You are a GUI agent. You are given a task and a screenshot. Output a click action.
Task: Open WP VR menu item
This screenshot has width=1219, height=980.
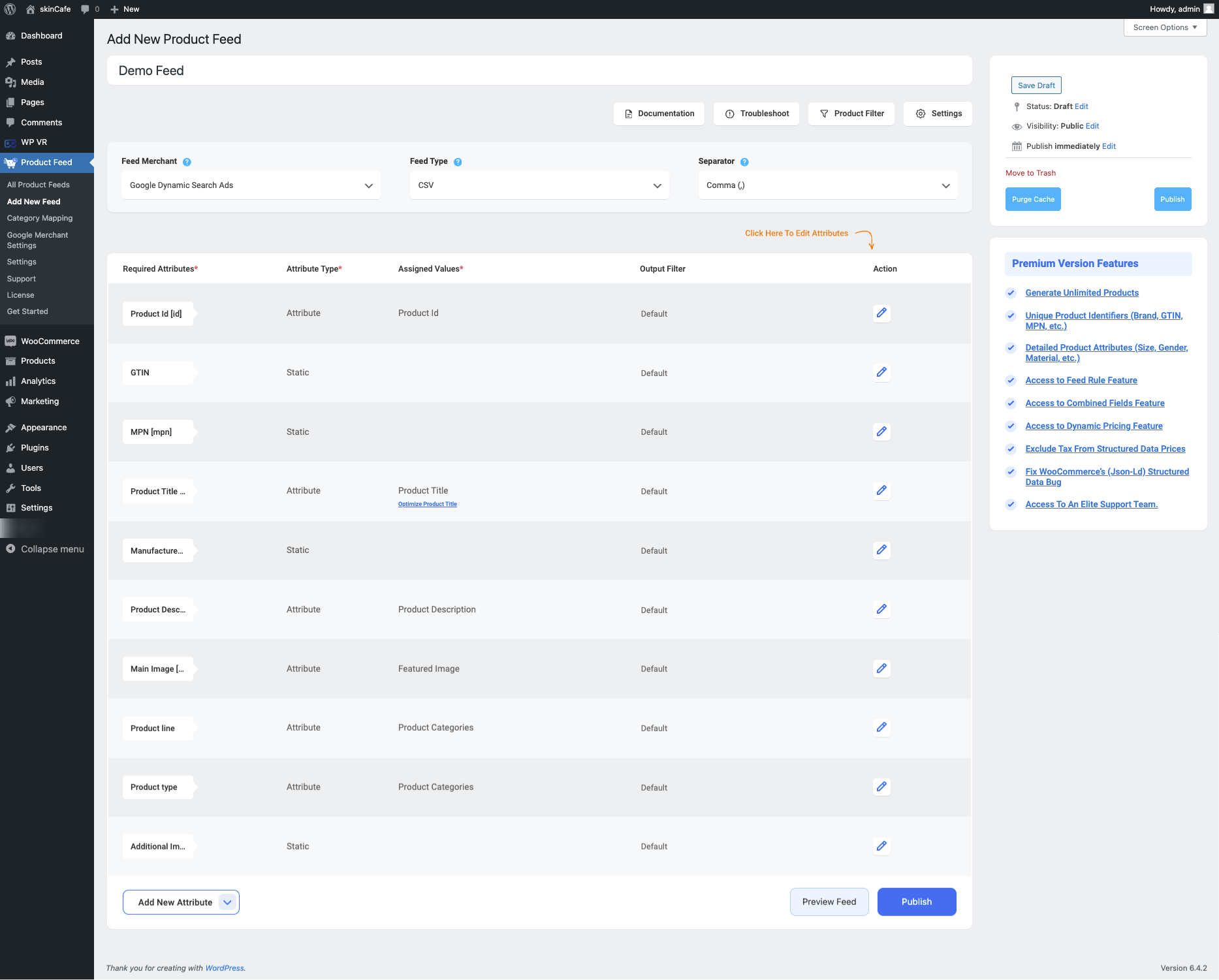(47, 142)
